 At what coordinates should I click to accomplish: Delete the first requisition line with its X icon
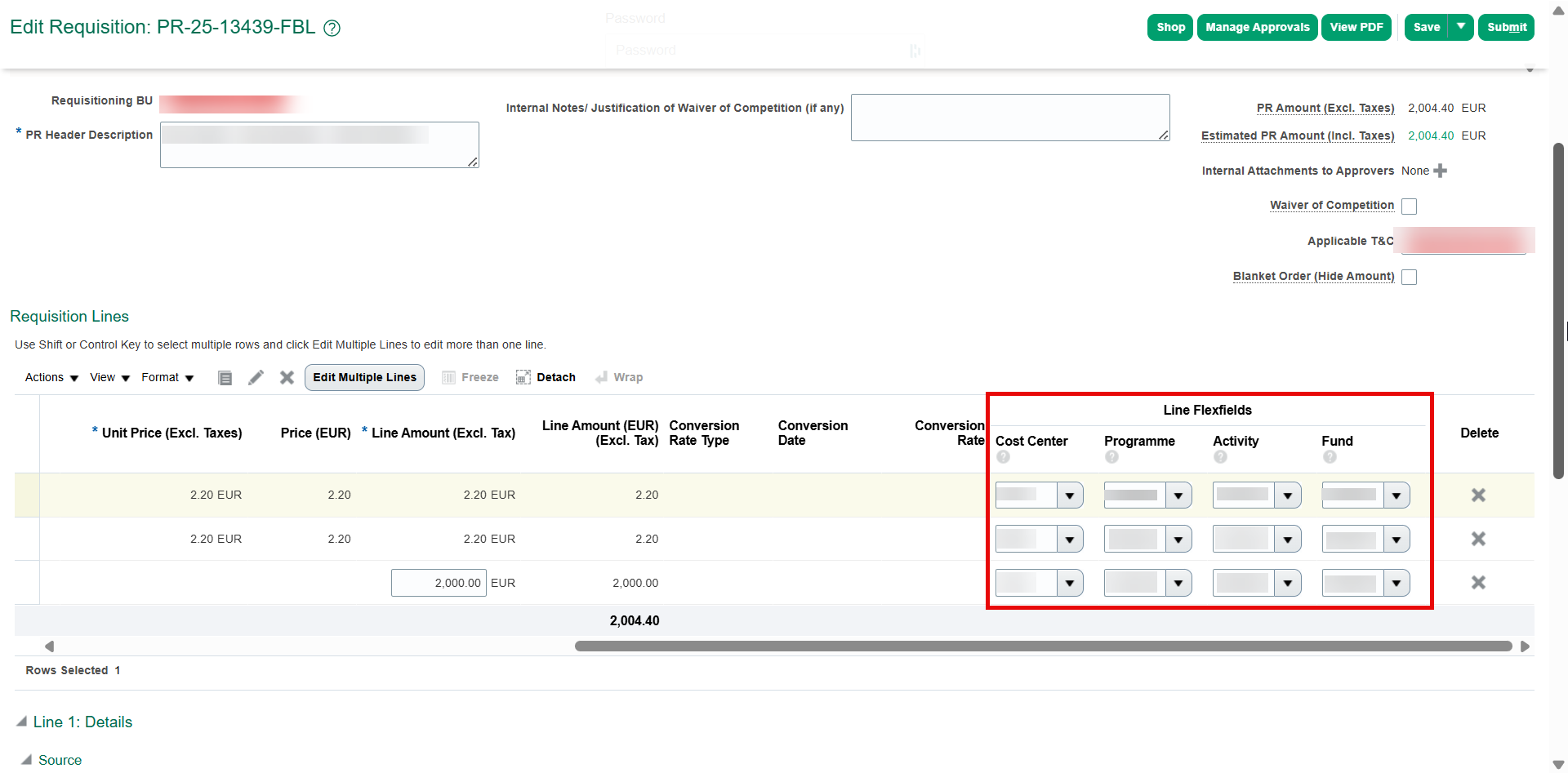click(1478, 495)
